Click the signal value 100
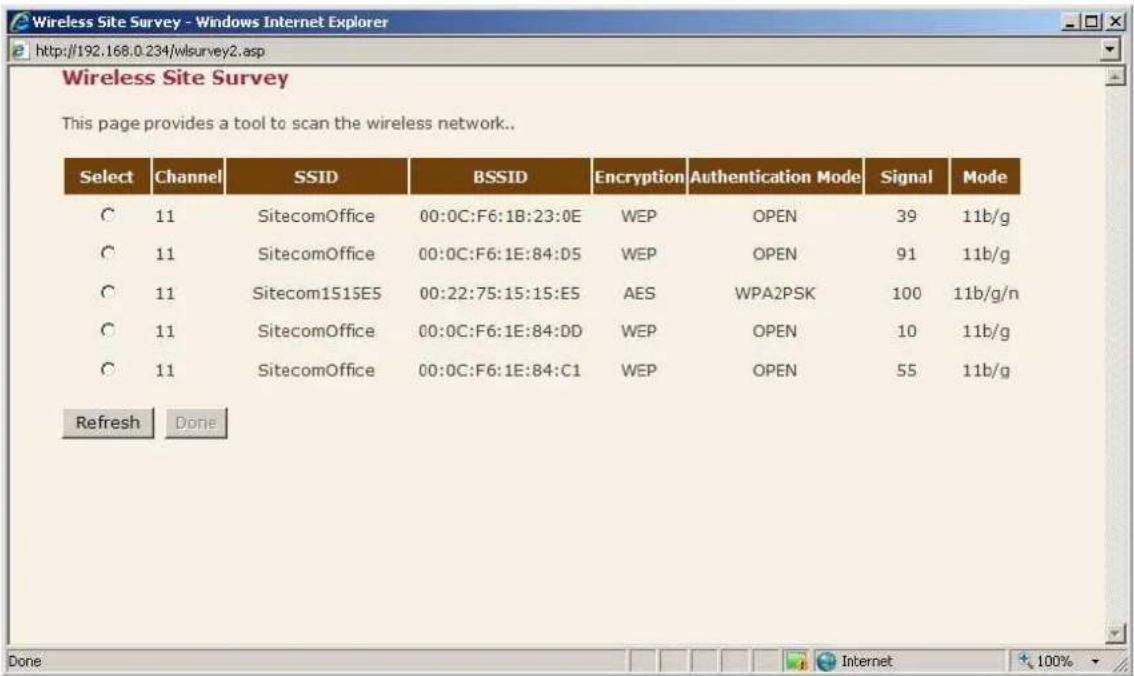This screenshot has height=676, width=1134. (x=906, y=294)
